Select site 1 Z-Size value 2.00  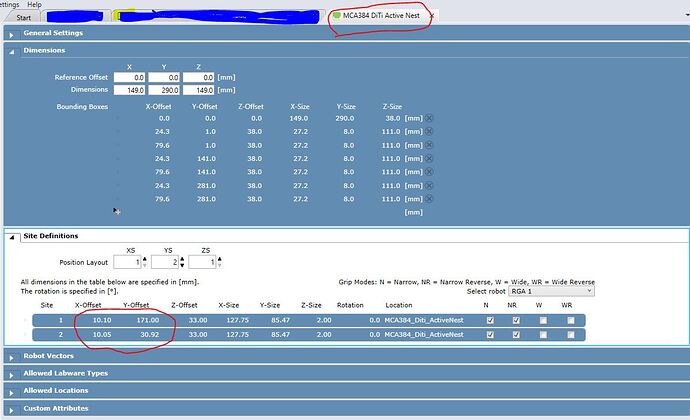click(324, 320)
